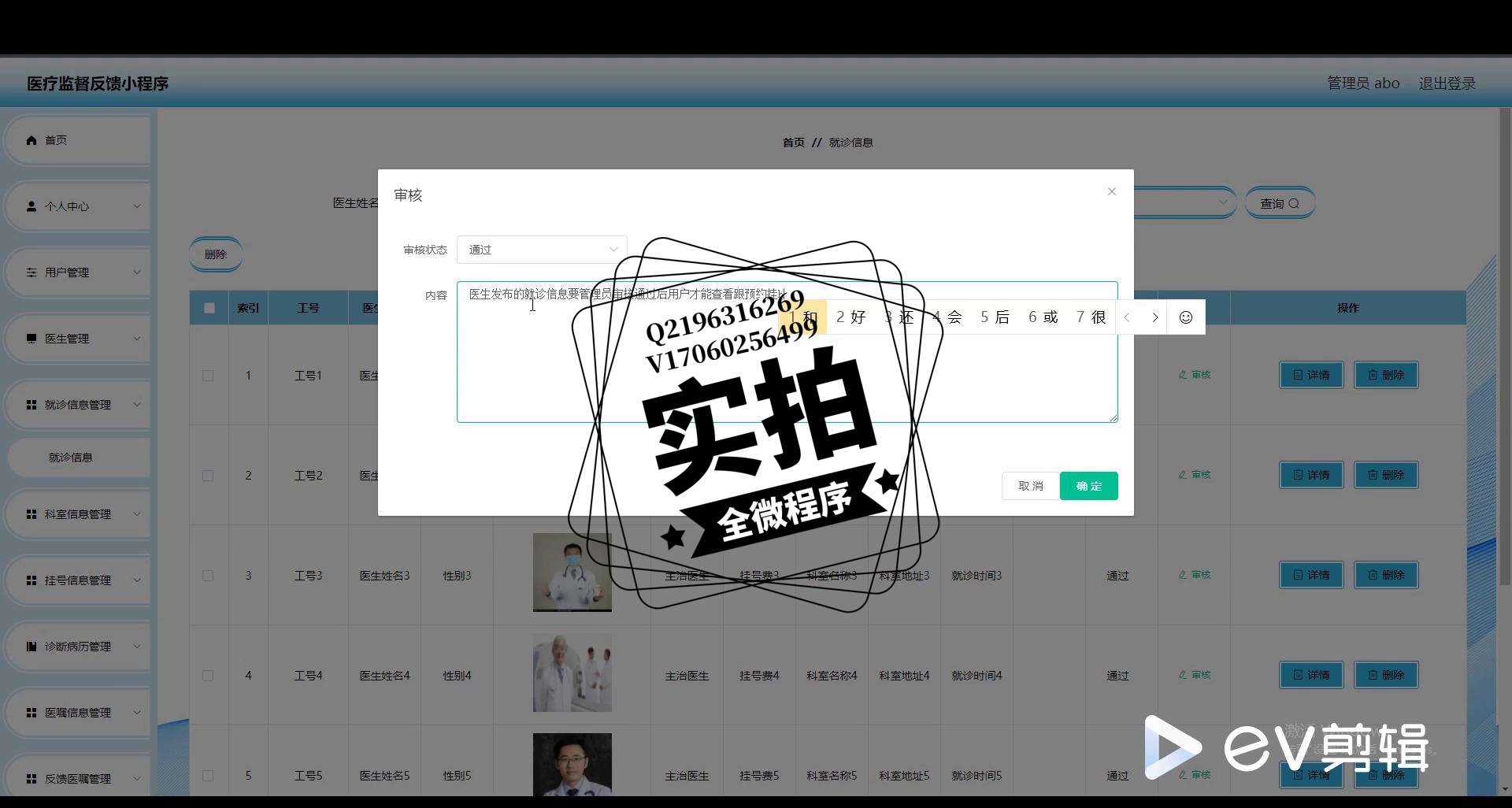Click the grid icon beside 科室信息管理
This screenshot has height=808, width=1512.
[x=31, y=514]
